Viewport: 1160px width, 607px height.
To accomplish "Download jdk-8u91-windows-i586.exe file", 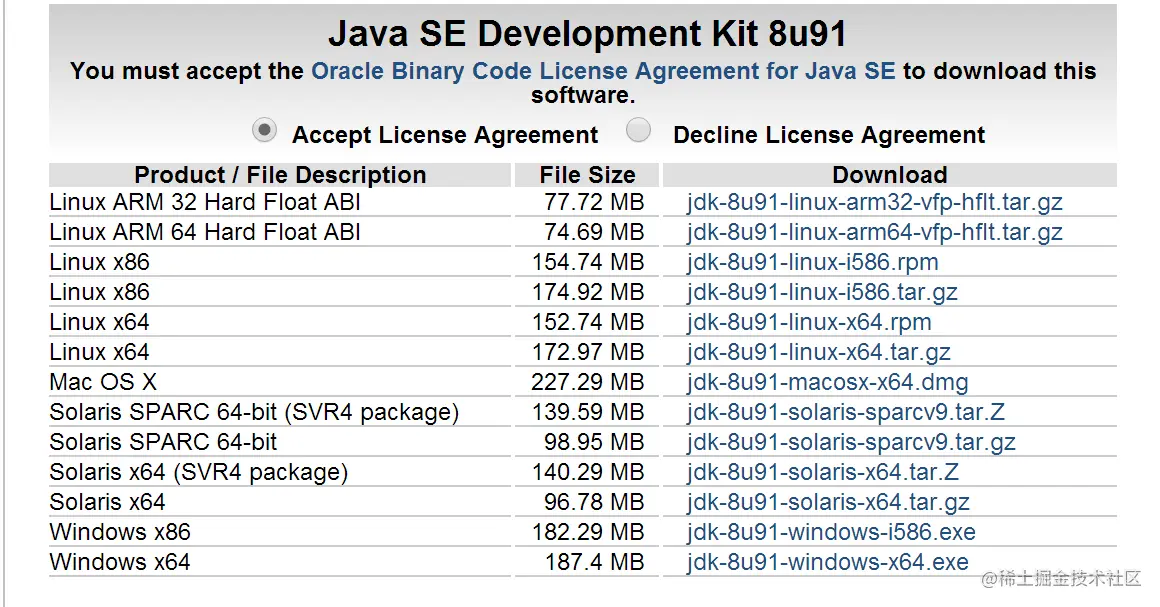I will coord(831,532).
